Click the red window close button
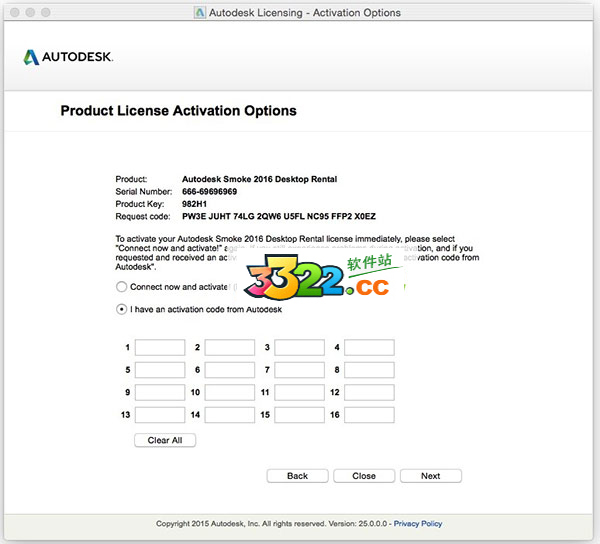 pos(15,13)
